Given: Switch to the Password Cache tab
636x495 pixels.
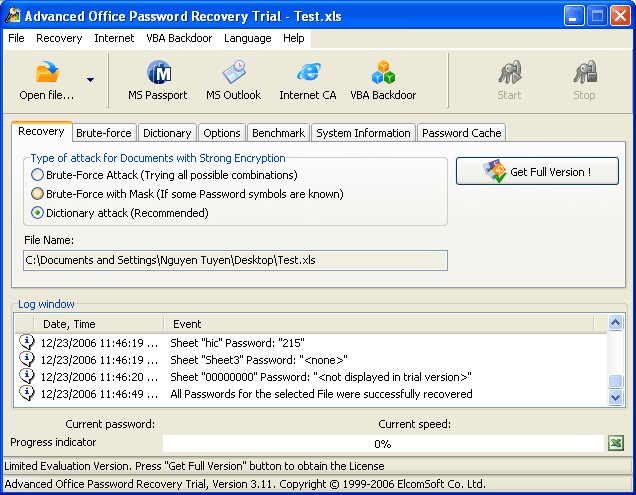Looking at the screenshot, I should pyautogui.click(x=461, y=133).
